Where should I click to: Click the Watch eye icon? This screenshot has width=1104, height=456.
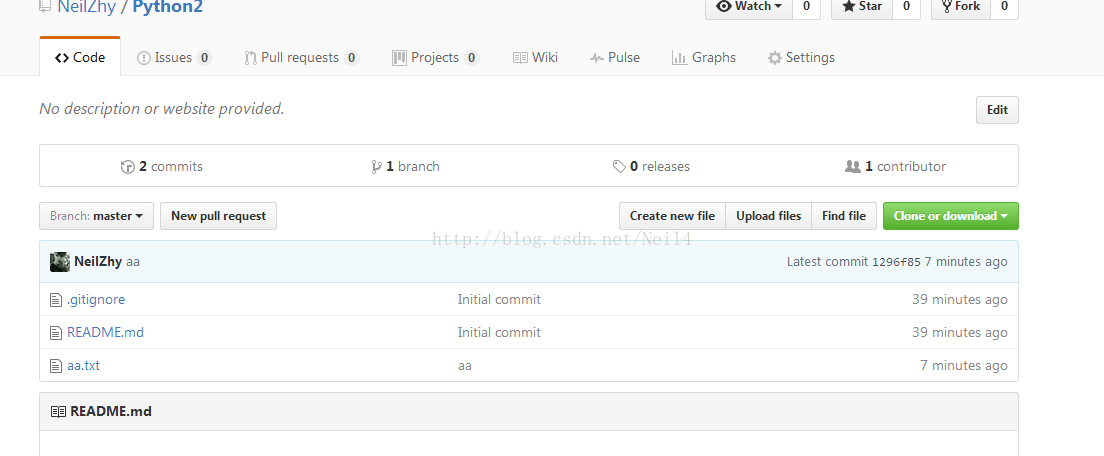click(724, 6)
